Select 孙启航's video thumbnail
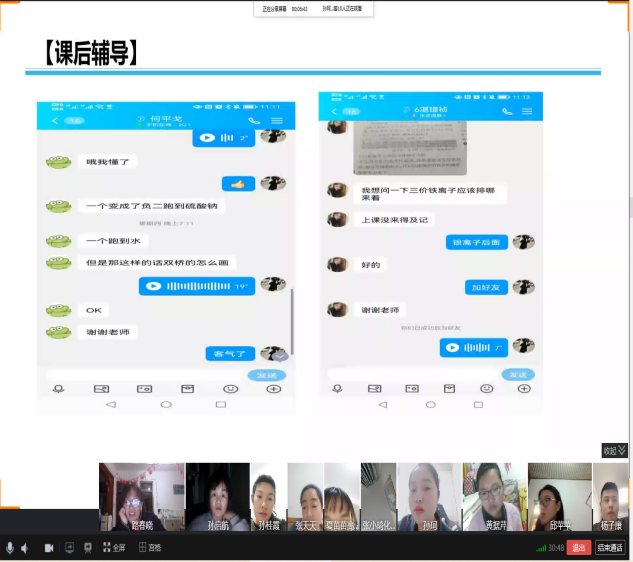The width and height of the screenshot is (633, 562). pos(217,496)
